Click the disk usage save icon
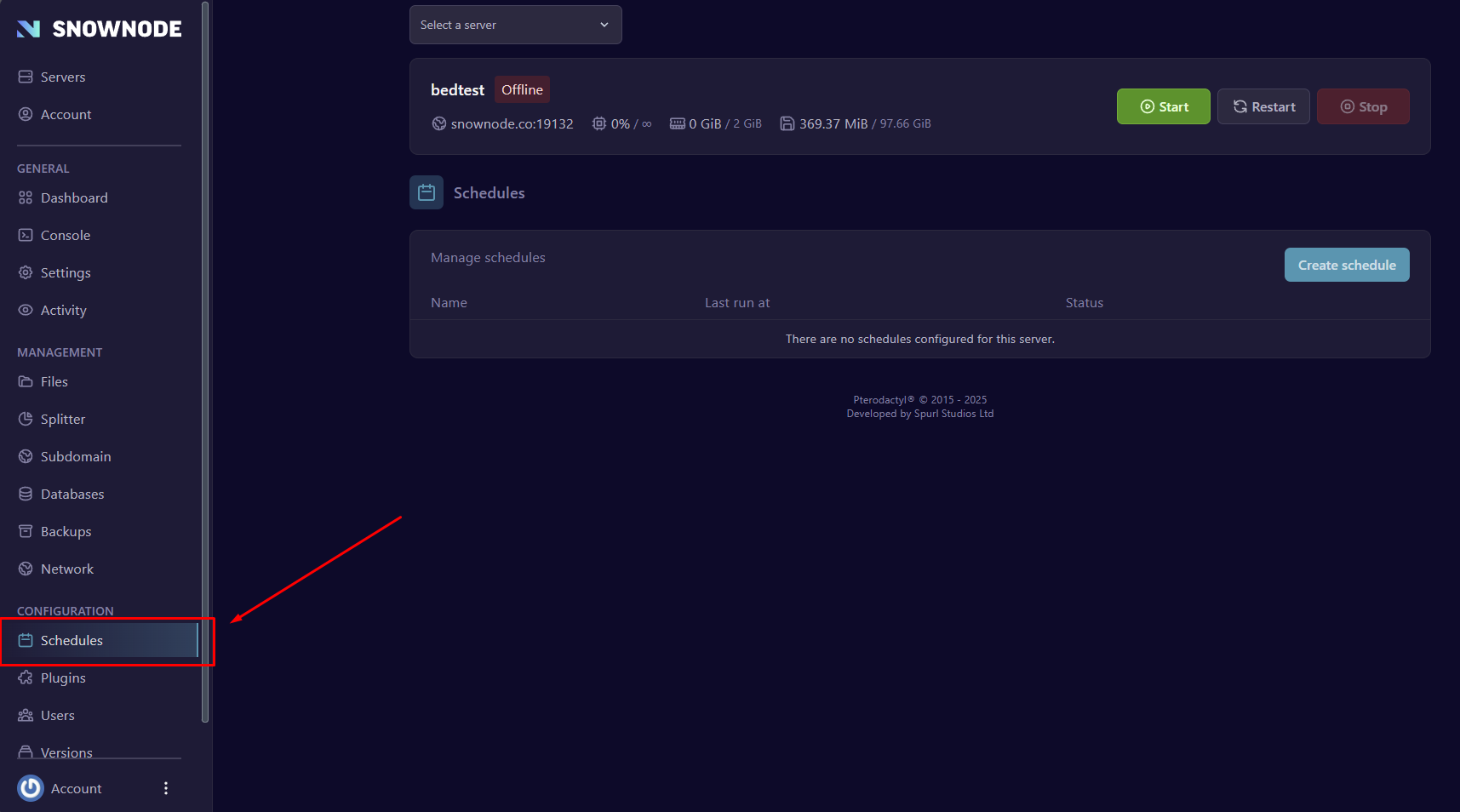 787,123
